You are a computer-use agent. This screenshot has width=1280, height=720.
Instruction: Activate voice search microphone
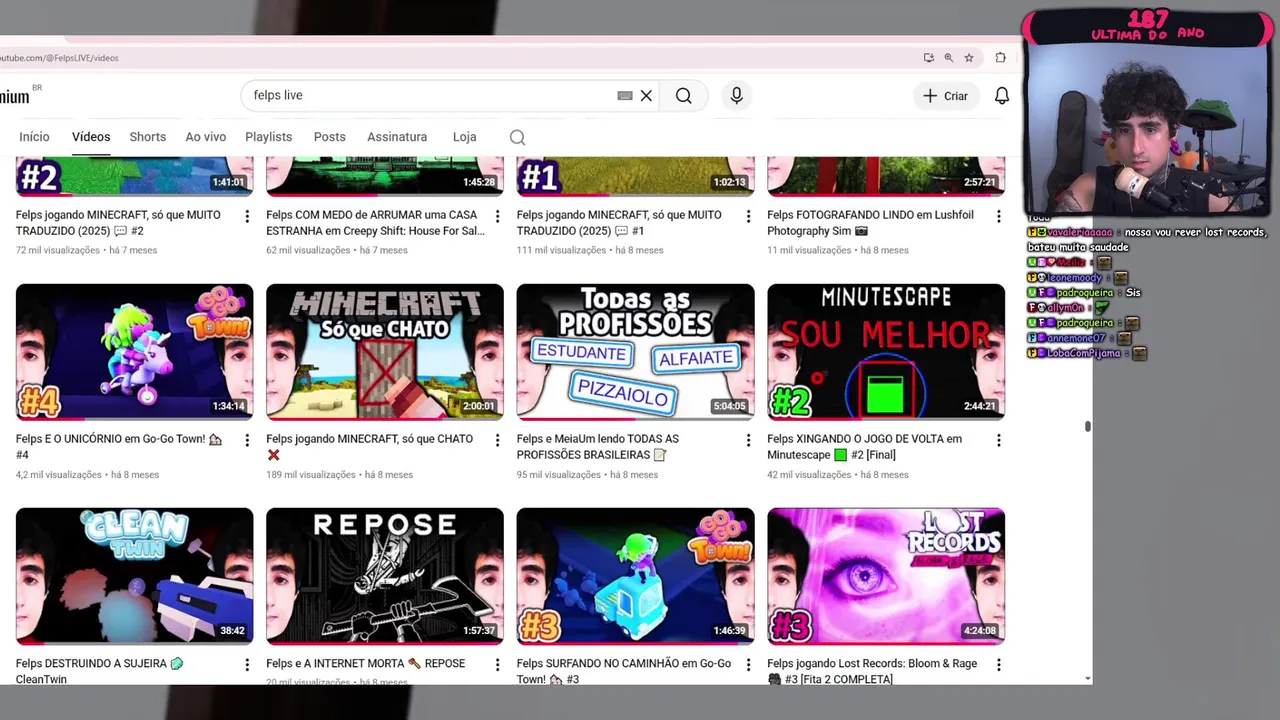[x=737, y=96]
